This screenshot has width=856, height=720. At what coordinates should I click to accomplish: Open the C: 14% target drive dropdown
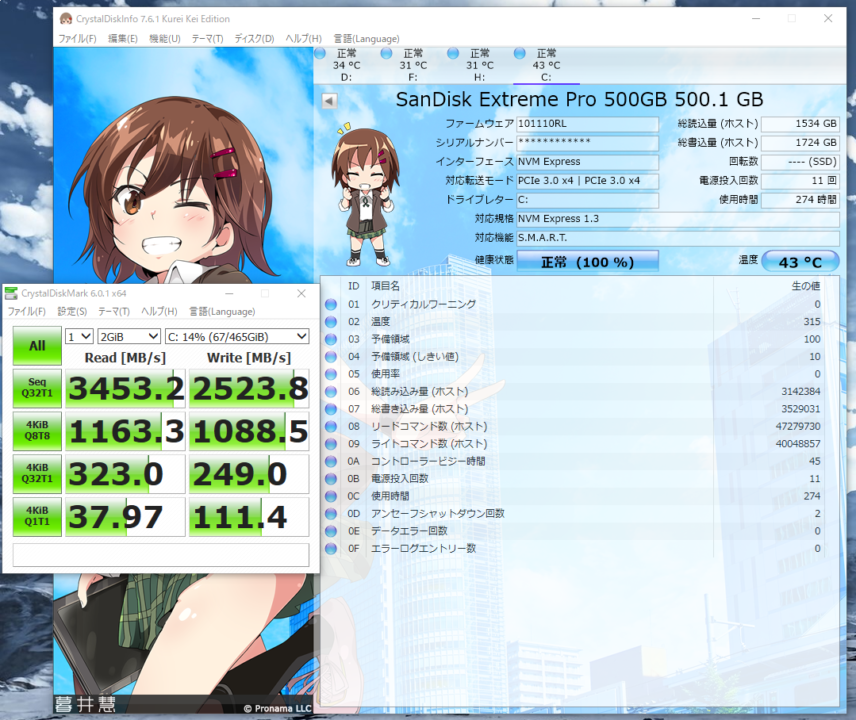[x=237, y=336]
